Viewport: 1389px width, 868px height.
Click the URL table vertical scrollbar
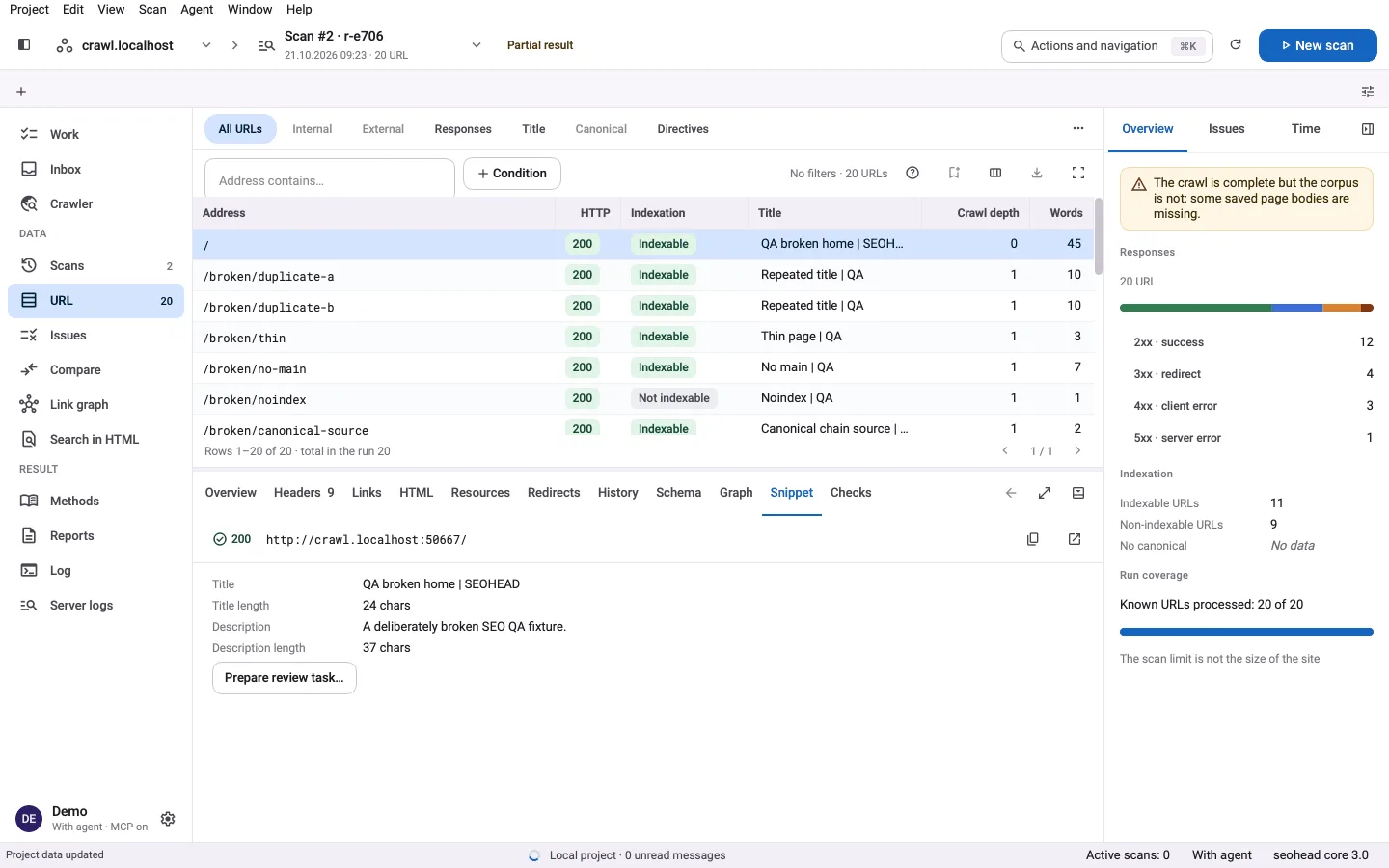click(1099, 236)
